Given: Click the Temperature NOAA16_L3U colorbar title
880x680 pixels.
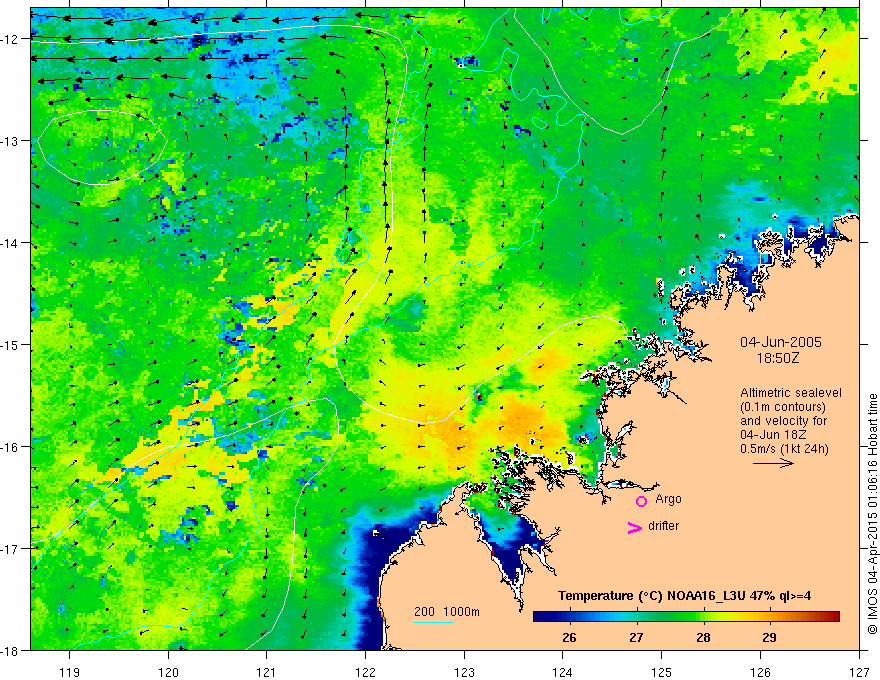Looking at the screenshot, I should (x=684, y=595).
